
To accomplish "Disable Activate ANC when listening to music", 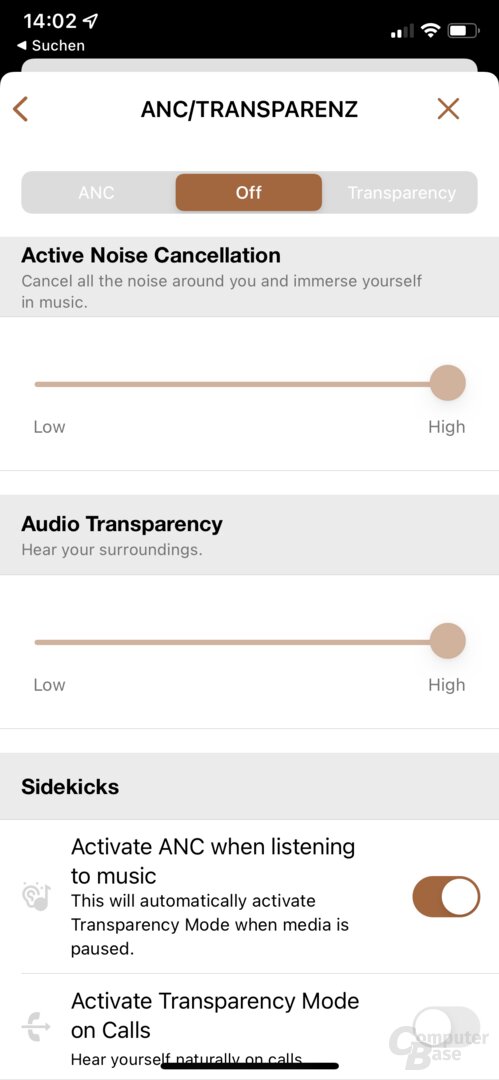I will click(x=446, y=896).
